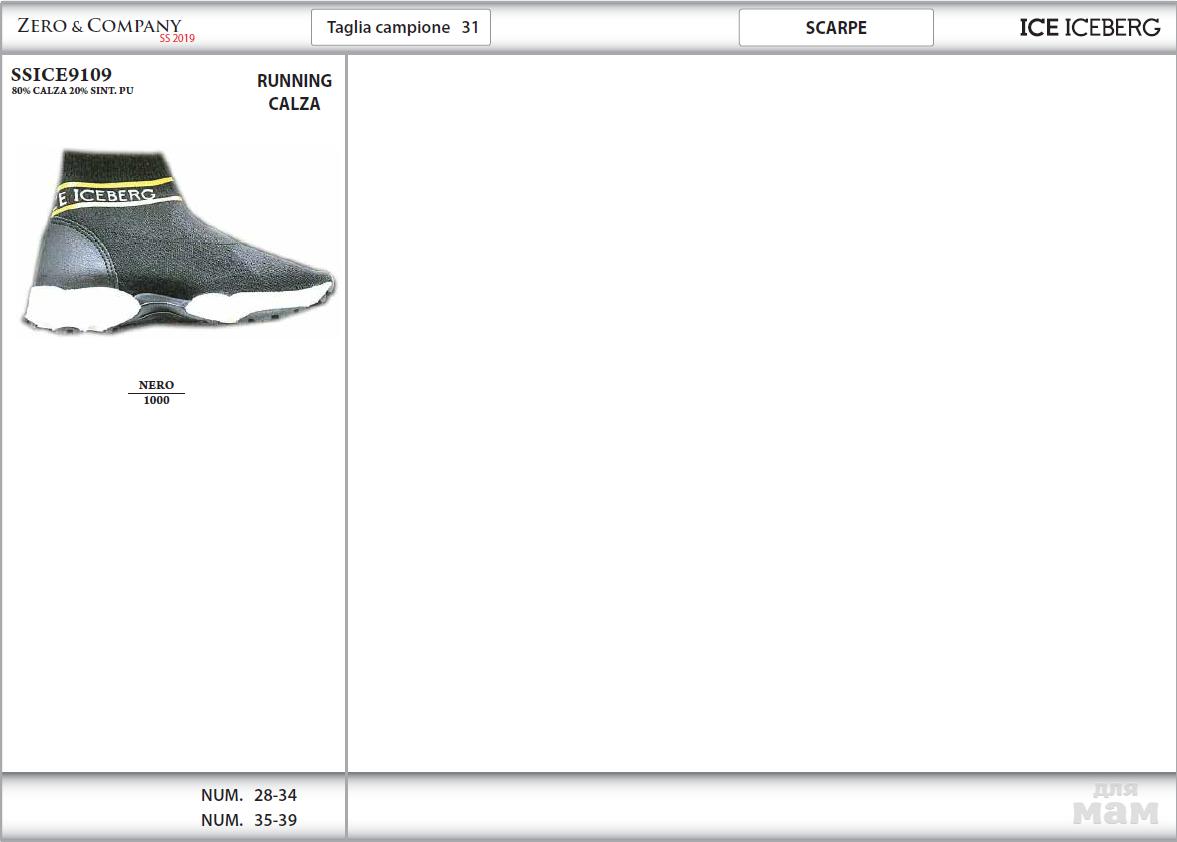Choose the NUM. 28-34 size range
The image size is (1177, 842).
click(249, 796)
